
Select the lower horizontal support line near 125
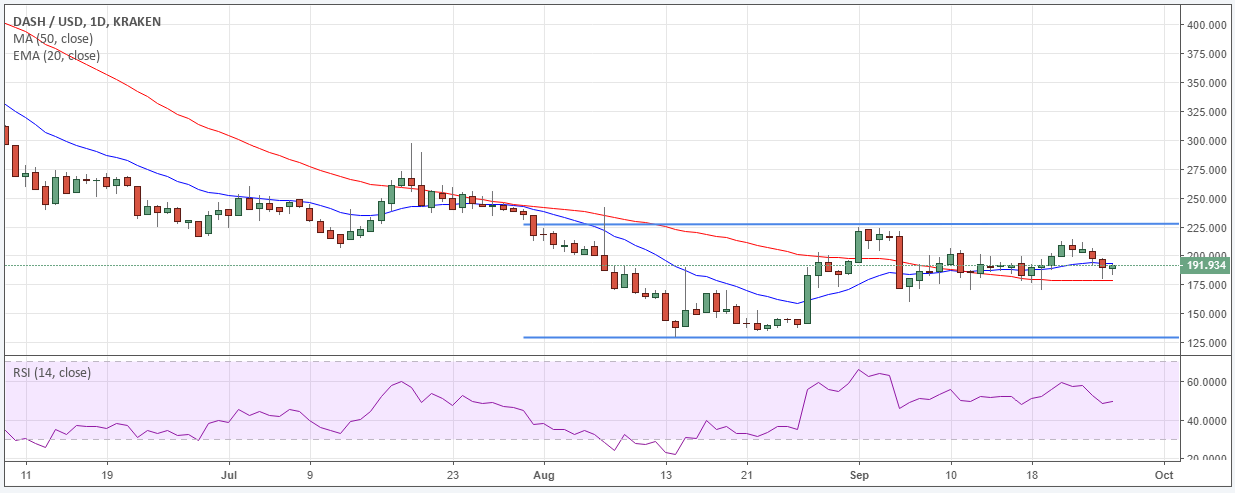(x=850, y=337)
